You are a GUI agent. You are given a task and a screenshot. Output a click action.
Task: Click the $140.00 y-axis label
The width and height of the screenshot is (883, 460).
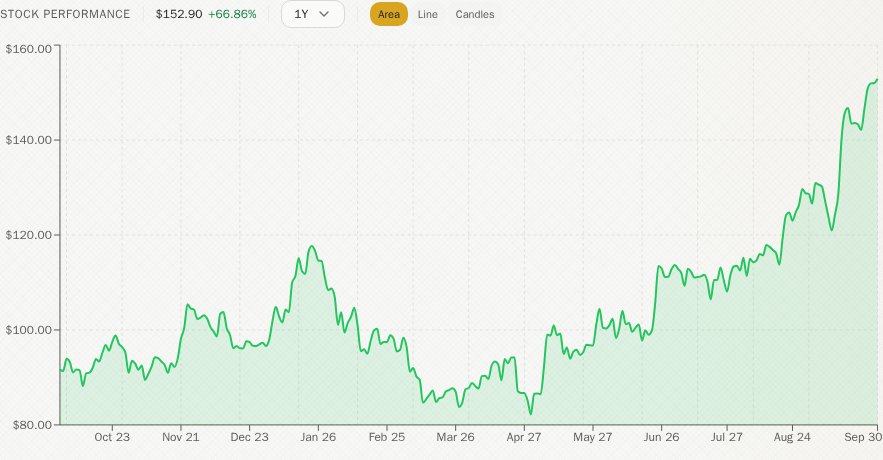point(29,140)
